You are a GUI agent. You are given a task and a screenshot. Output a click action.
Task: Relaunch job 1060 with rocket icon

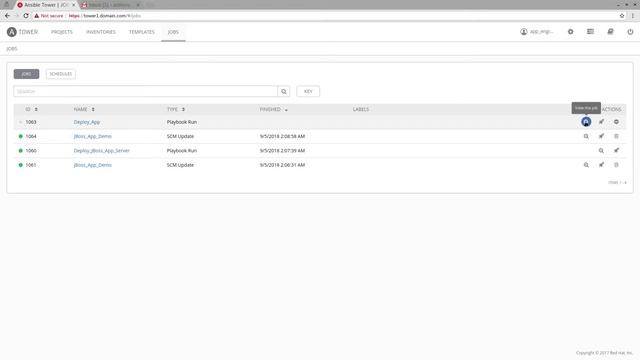point(616,150)
